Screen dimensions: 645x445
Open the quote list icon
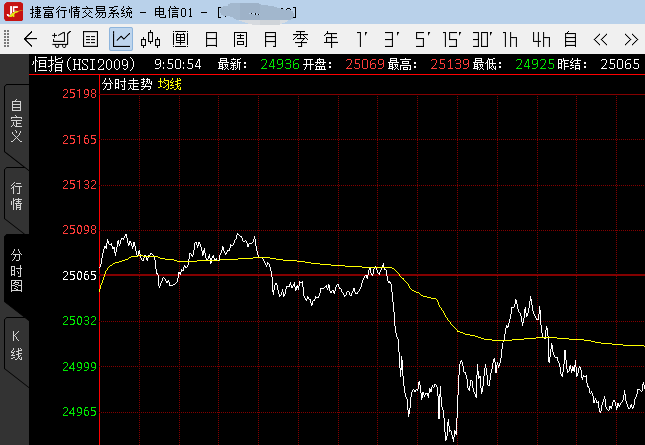point(90,40)
